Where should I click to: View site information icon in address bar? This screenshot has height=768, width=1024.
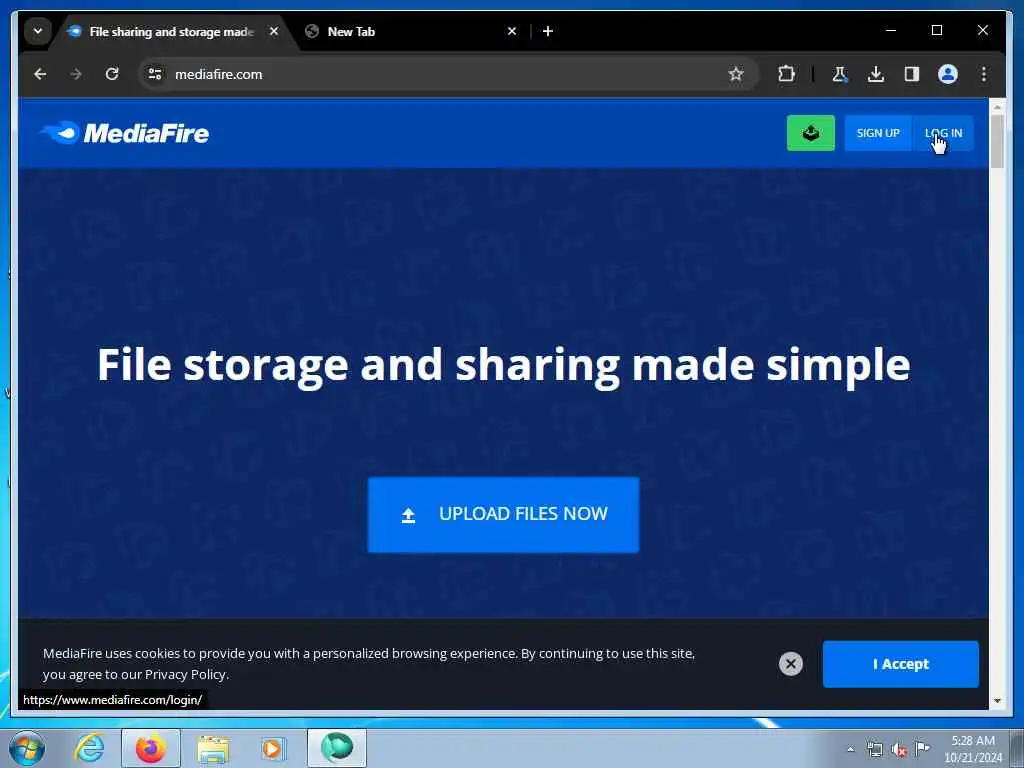(x=155, y=74)
